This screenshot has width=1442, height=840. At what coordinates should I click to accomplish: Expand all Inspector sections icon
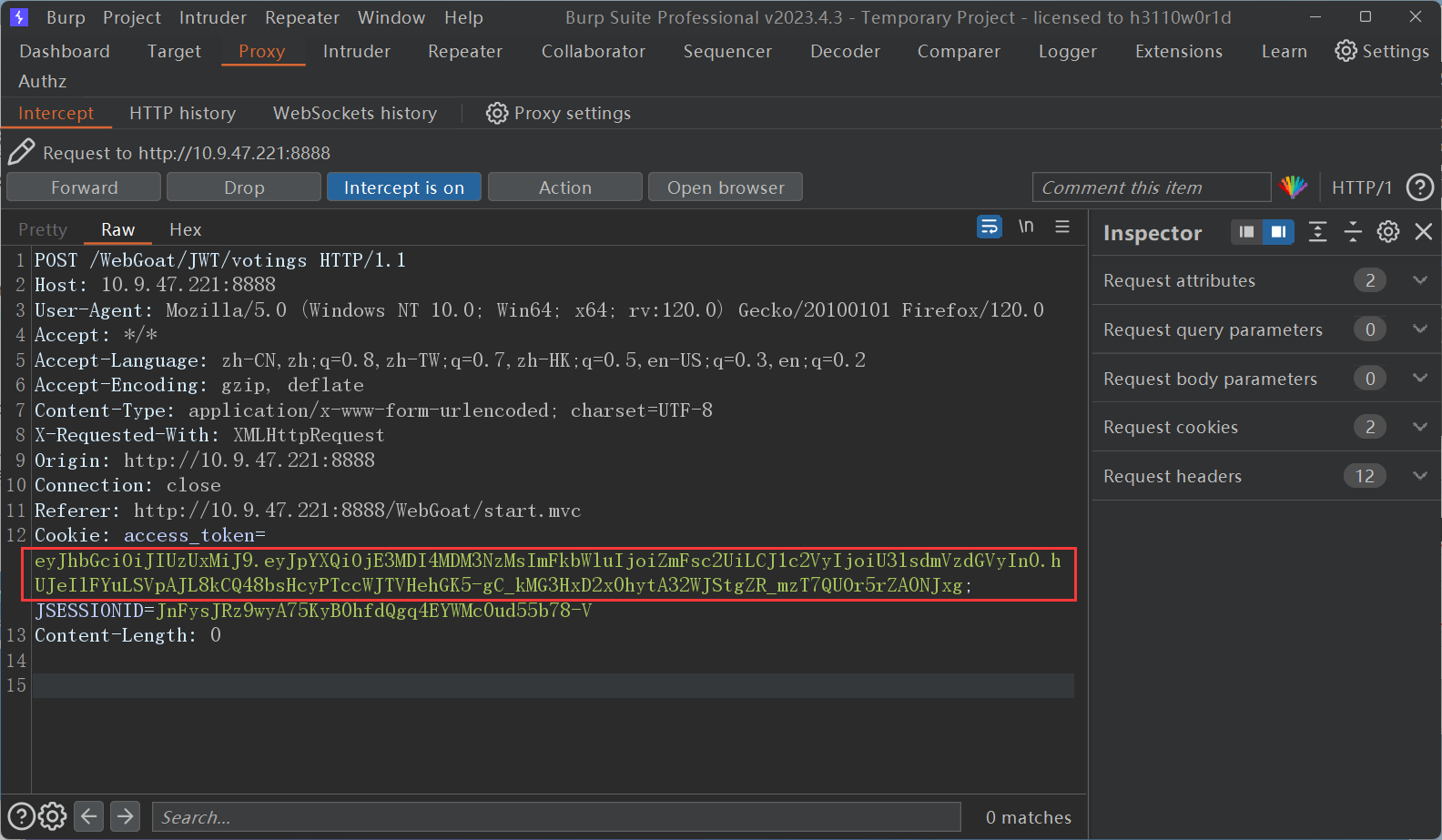pyautogui.click(x=1317, y=232)
